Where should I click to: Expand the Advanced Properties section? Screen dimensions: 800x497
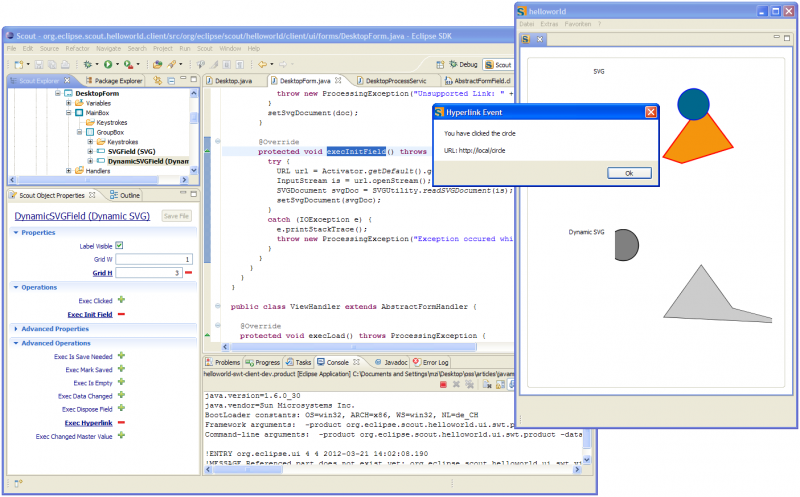click(16, 329)
